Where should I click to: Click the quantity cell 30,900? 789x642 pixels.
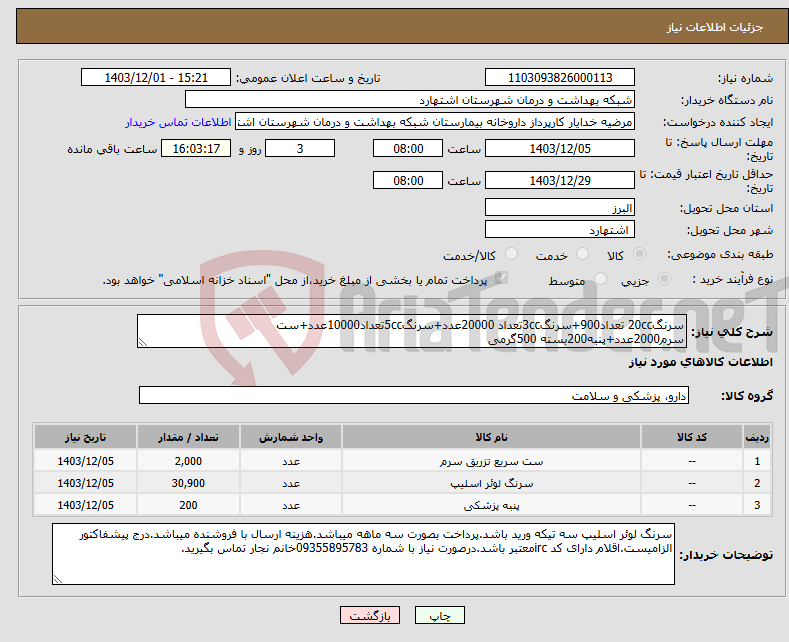[x=188, y=483]
